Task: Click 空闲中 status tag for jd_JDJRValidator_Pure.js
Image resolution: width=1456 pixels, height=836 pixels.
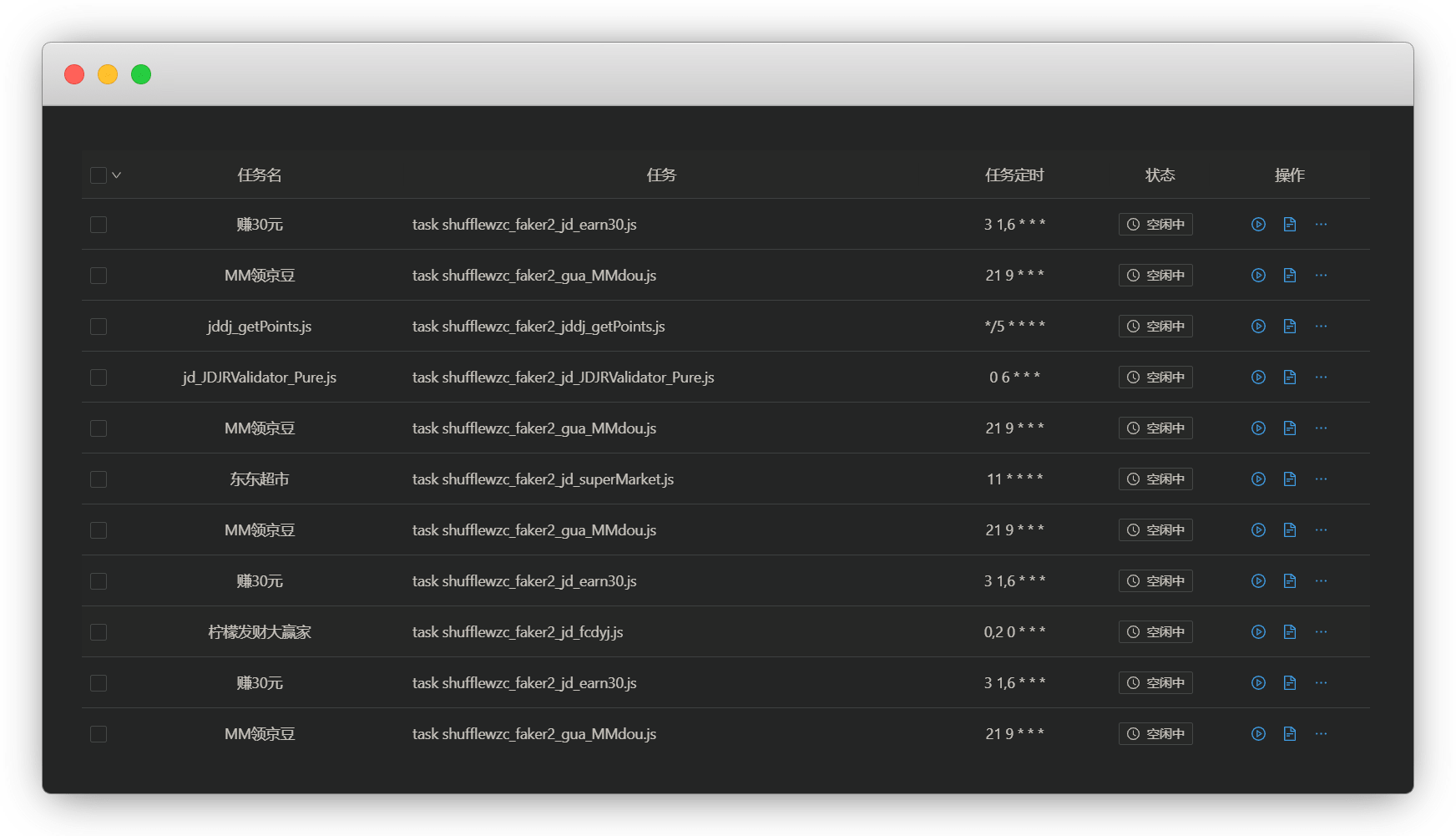Action: [x=1155, y=377]
